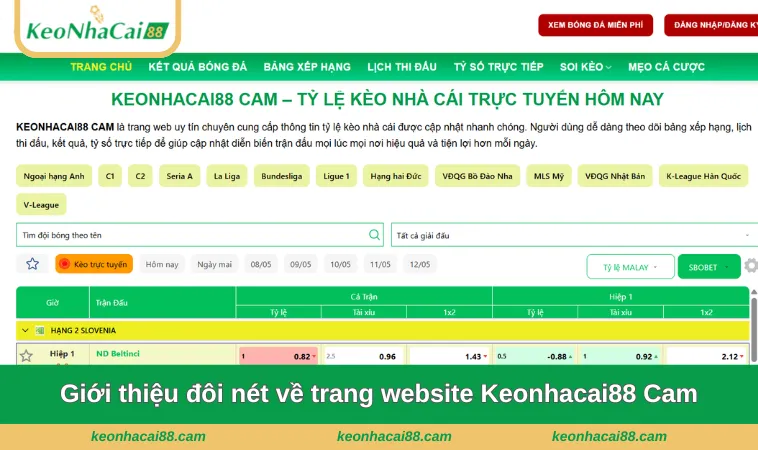The width and height of the screenshot is (758, 450).
Task: Click the ND Beltinci team name
Action: pos(118,354)
